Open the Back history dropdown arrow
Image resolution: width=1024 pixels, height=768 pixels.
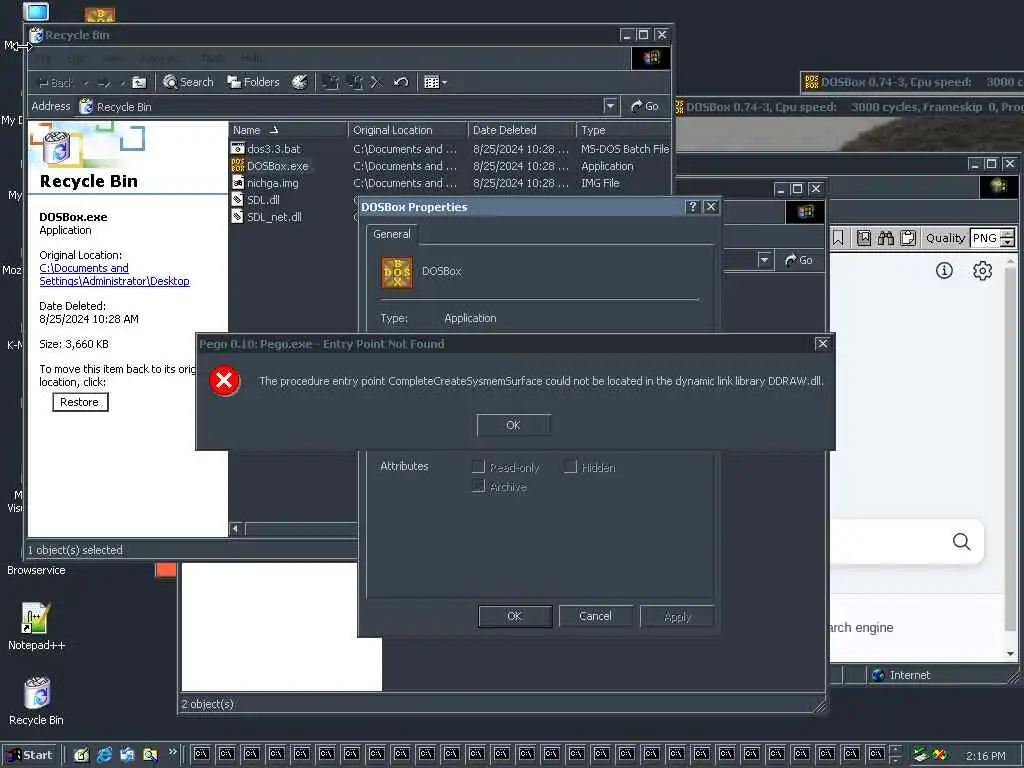click(86, 83)
